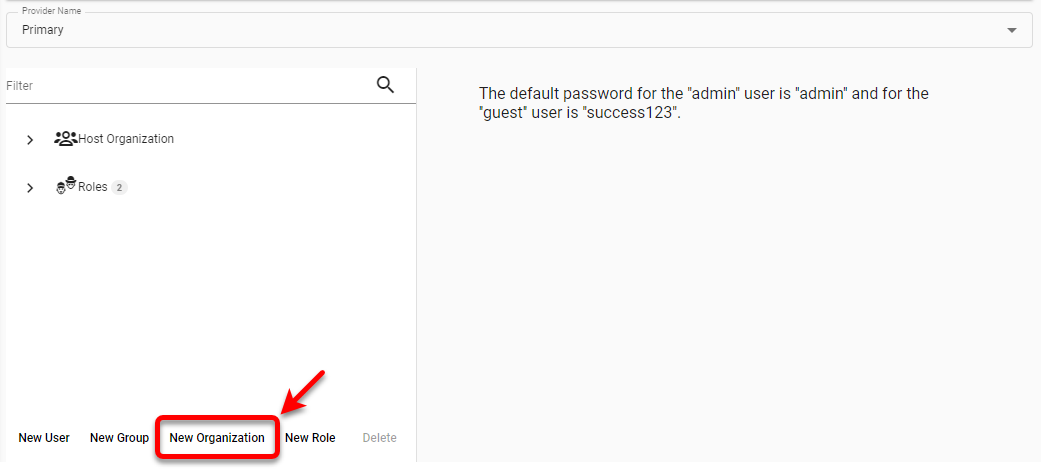Viewport: 1041px width, 469px height.
Task: Select the Host Organization tree item label
Action: point(126,139)
